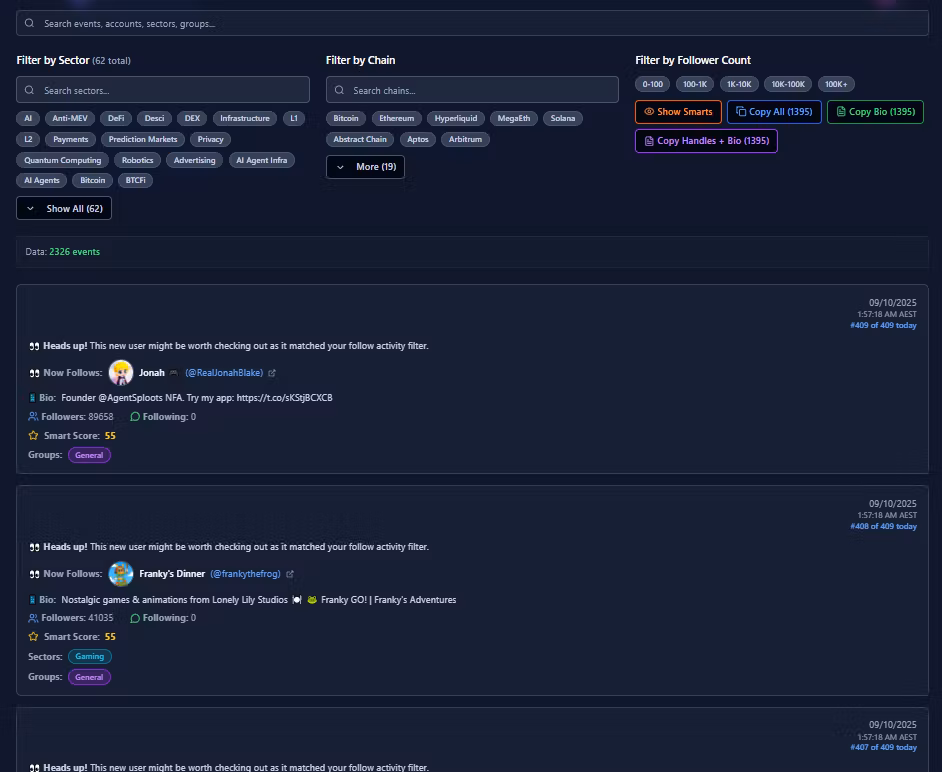Click the followers icon in Jonah's card

(x=32, y=416)
